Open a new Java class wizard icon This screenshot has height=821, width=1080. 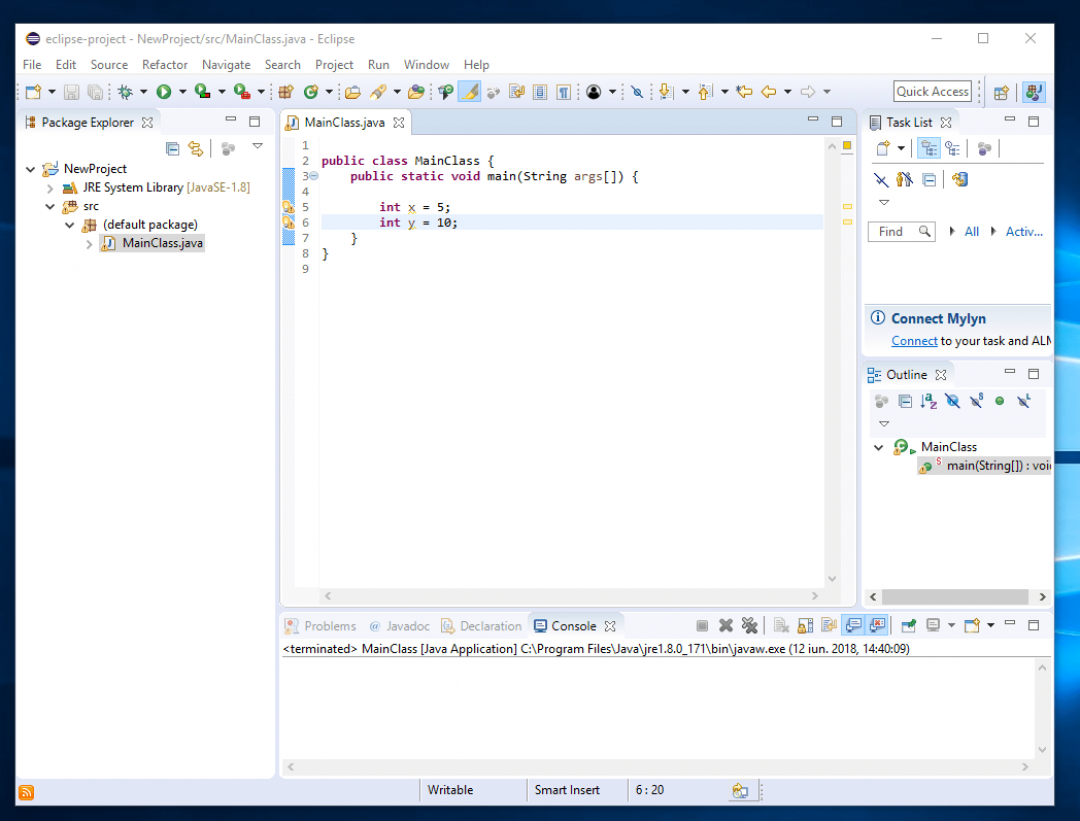point(310,91)
